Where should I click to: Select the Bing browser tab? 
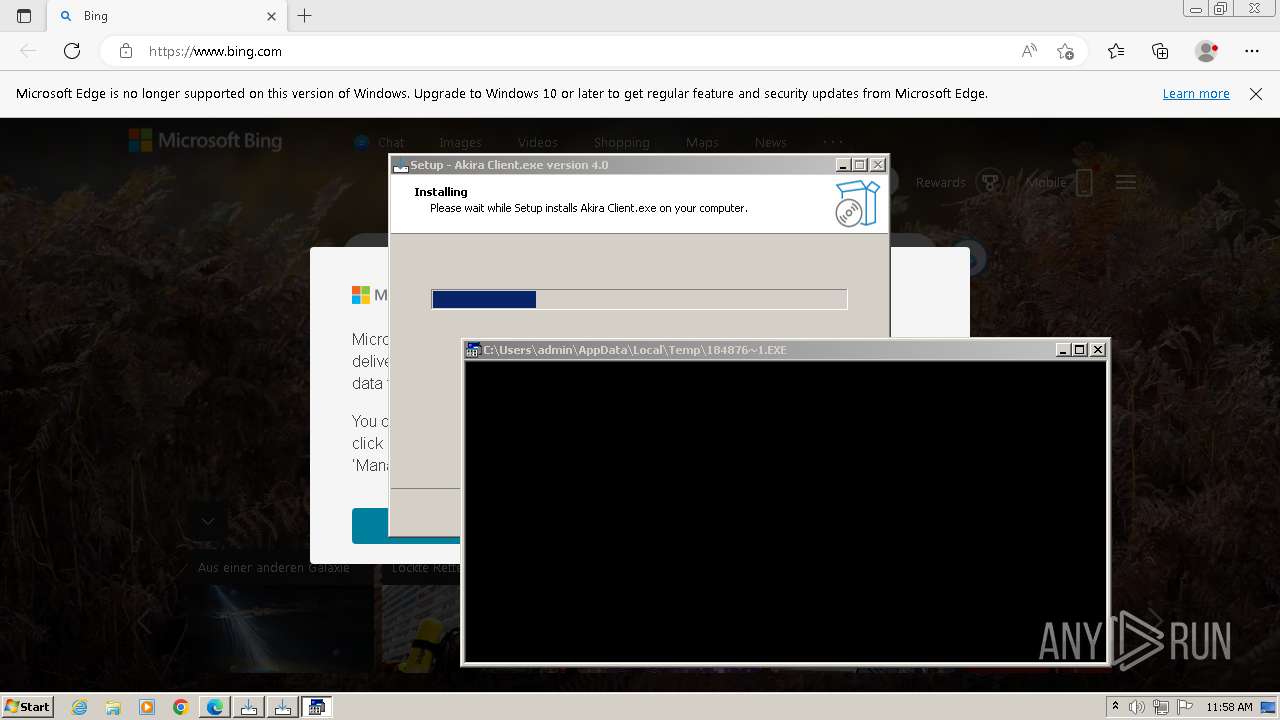point(168,16)
